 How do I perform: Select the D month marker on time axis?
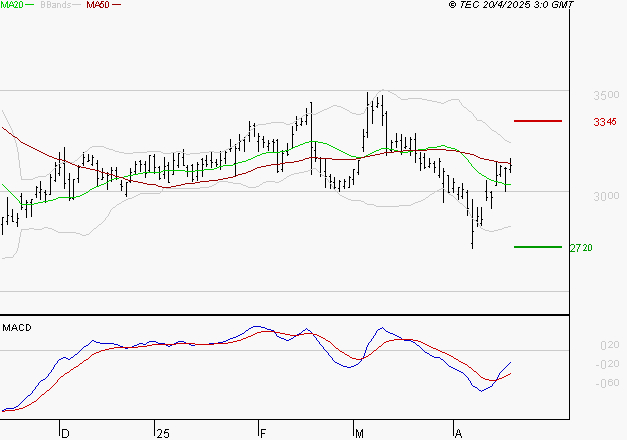pyautogui.click(x=66, y=433)
